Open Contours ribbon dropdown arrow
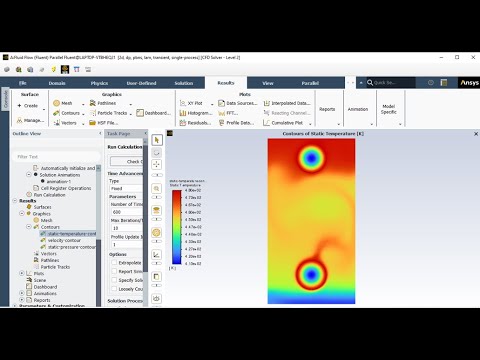 tap(83, 114)
